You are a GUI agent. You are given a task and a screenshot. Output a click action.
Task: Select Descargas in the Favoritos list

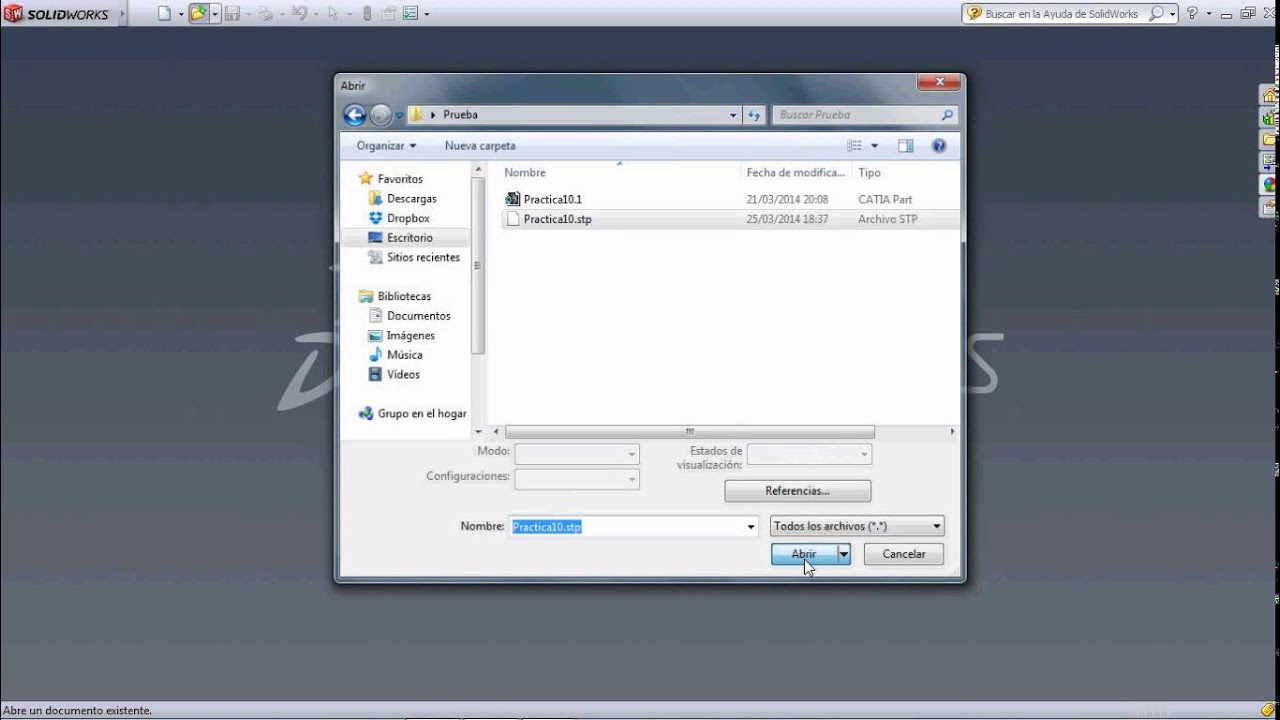click(411, 199)
